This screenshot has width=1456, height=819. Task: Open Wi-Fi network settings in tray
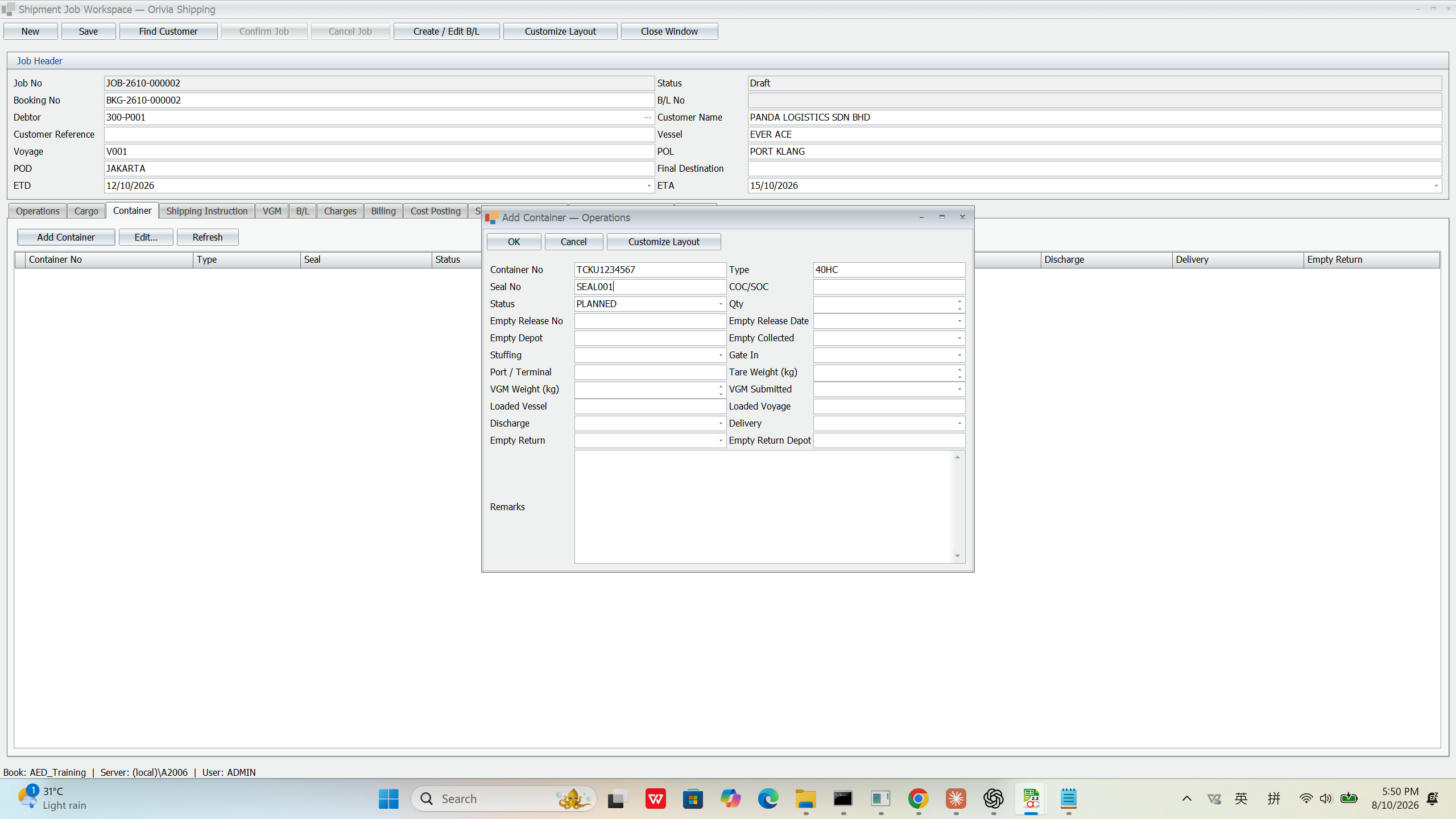click(x=1306, y=798)
